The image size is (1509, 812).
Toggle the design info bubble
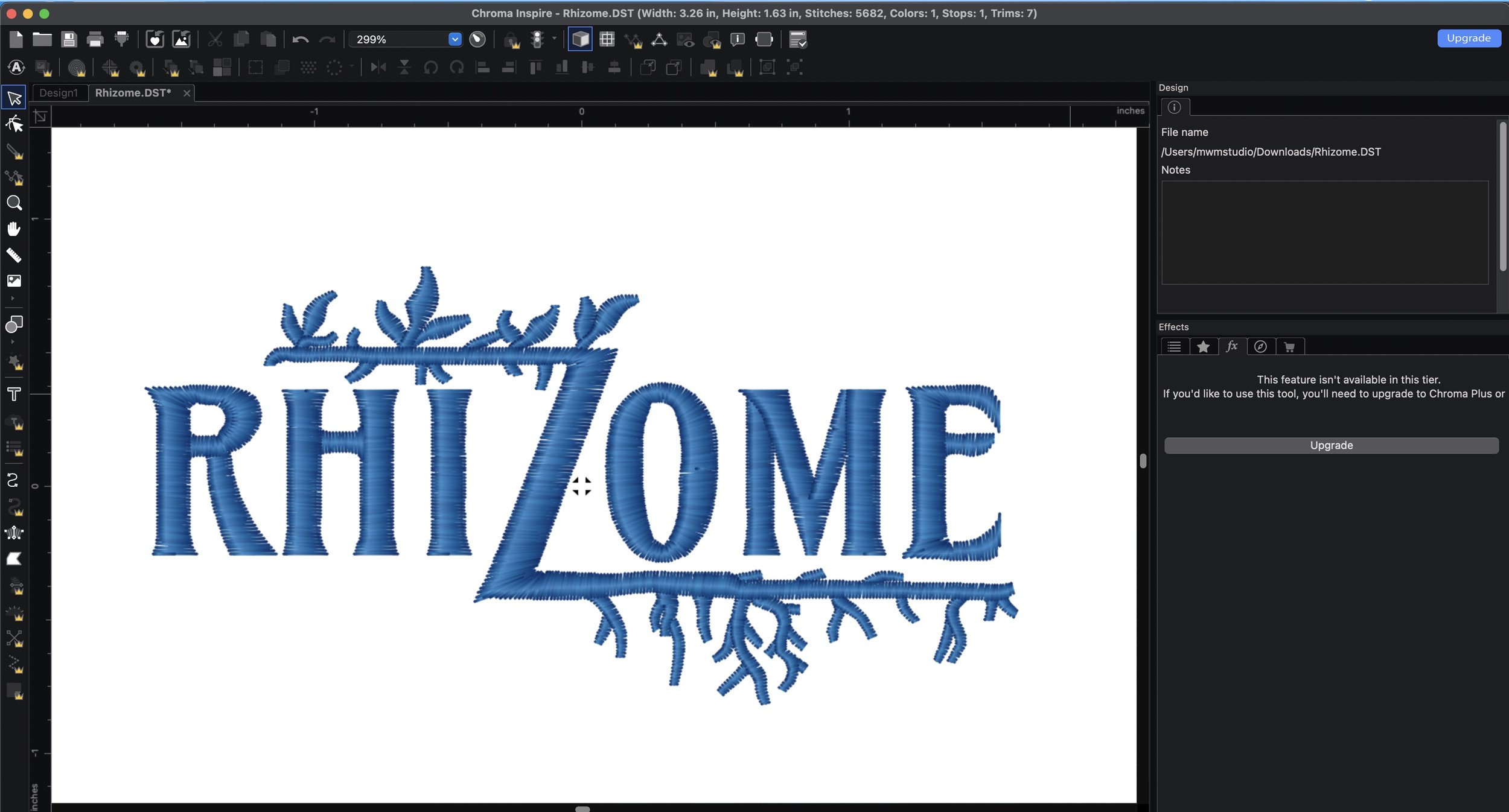point(737,39)
